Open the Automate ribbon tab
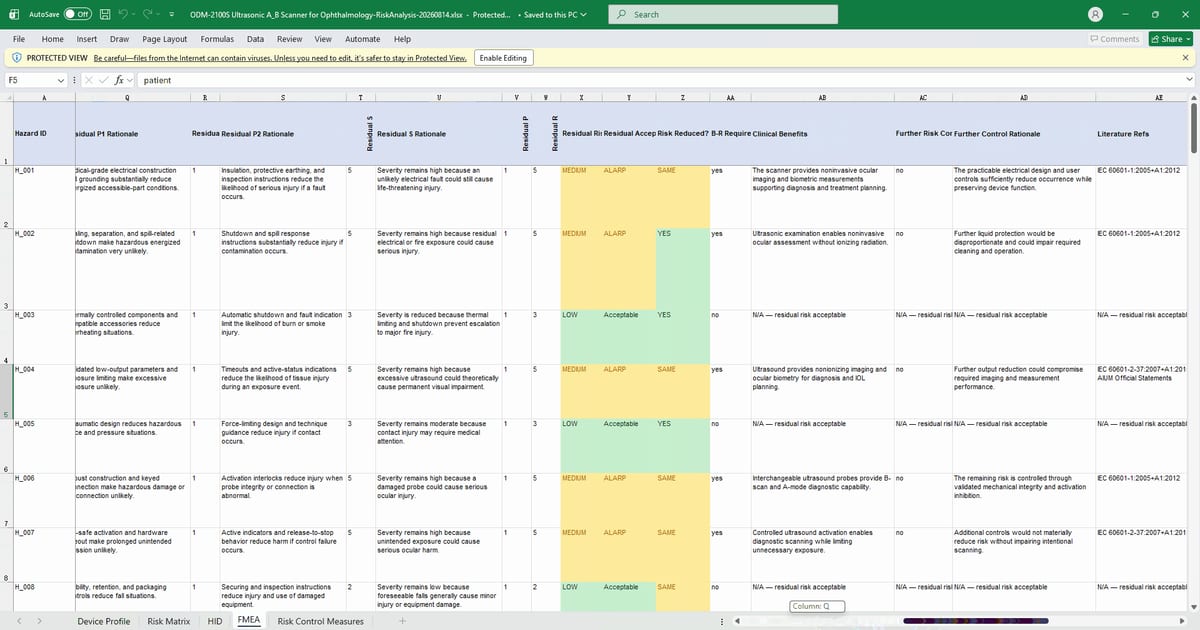This screenshot has height=630, width=1200. pyautogui.click(x=362, y=39)
